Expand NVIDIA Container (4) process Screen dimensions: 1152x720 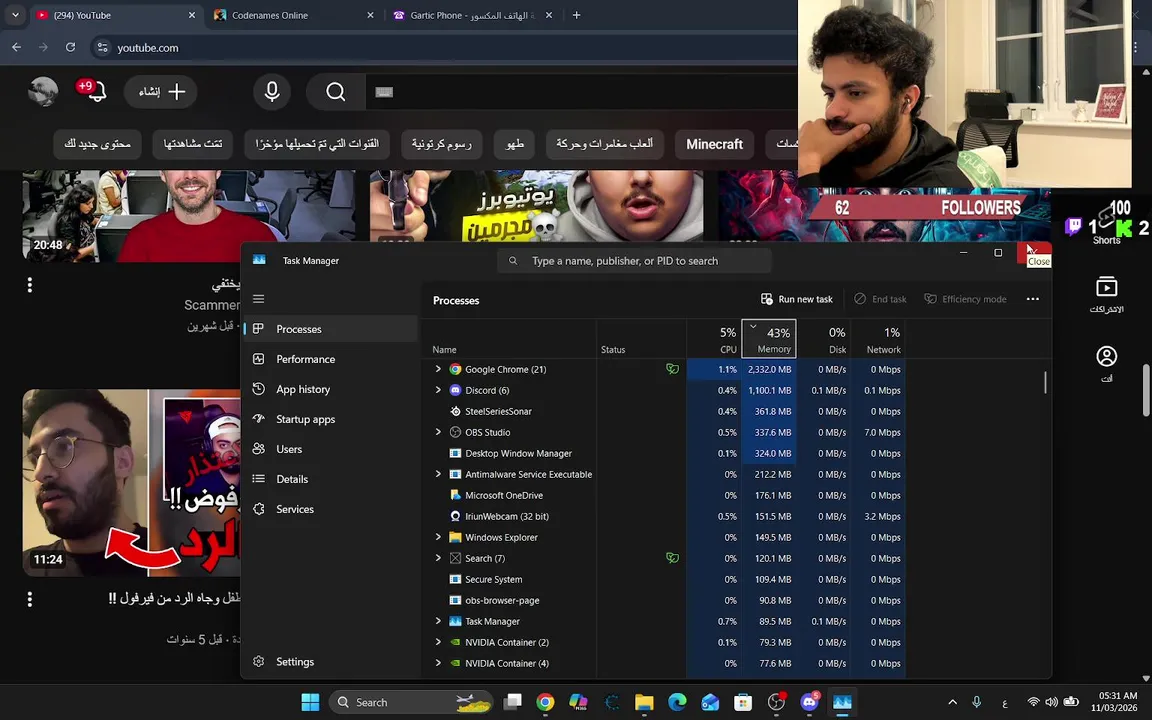[439, 663]
